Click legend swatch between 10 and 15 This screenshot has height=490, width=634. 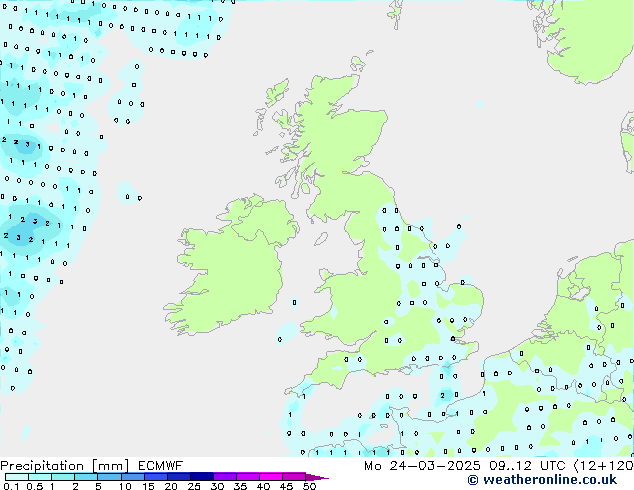[136, 477]
